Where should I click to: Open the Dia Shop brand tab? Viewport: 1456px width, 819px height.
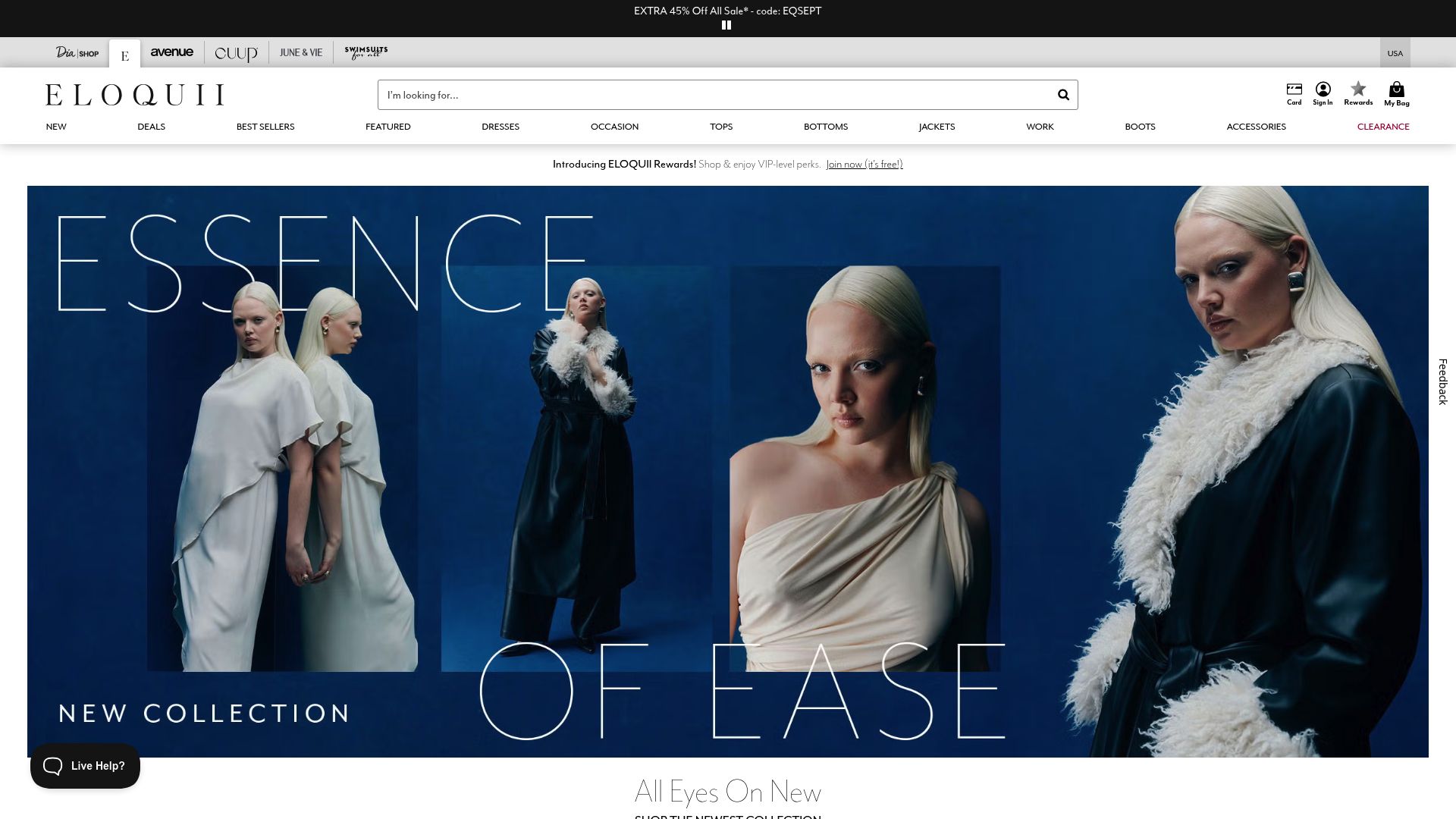tap(77, 53)
